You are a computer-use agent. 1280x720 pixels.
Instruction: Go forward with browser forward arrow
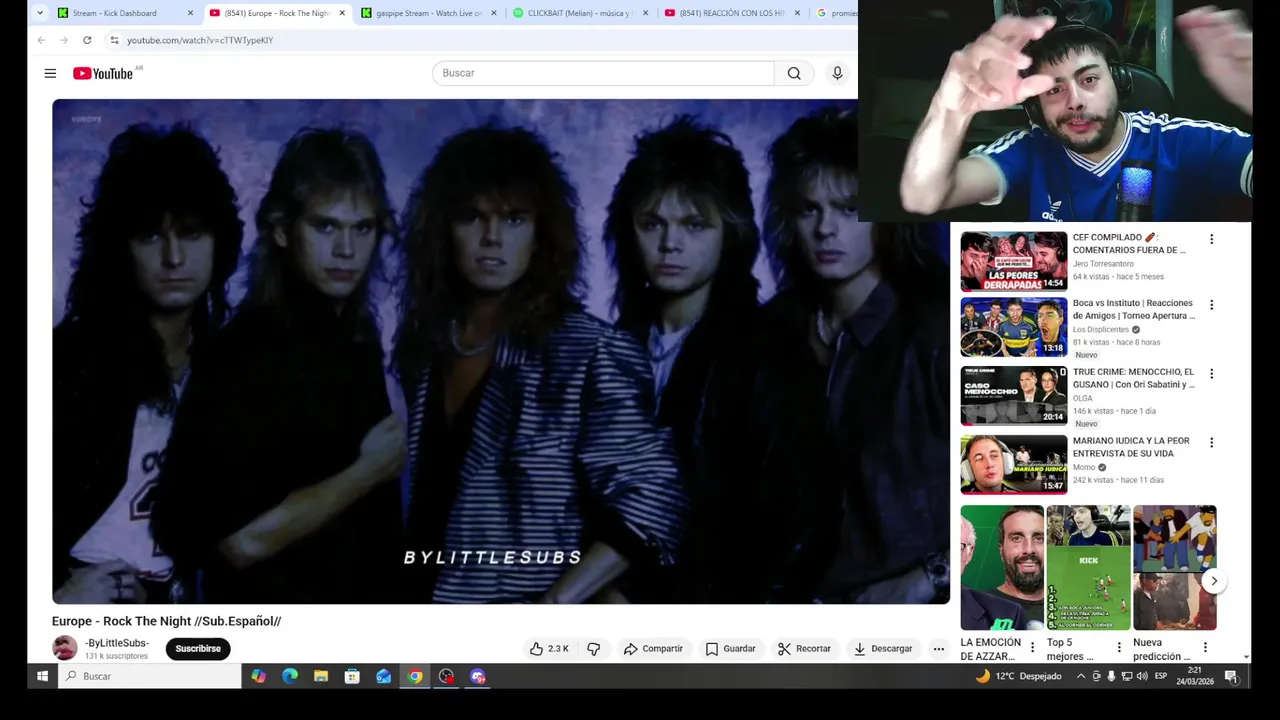tap(64, 40)
